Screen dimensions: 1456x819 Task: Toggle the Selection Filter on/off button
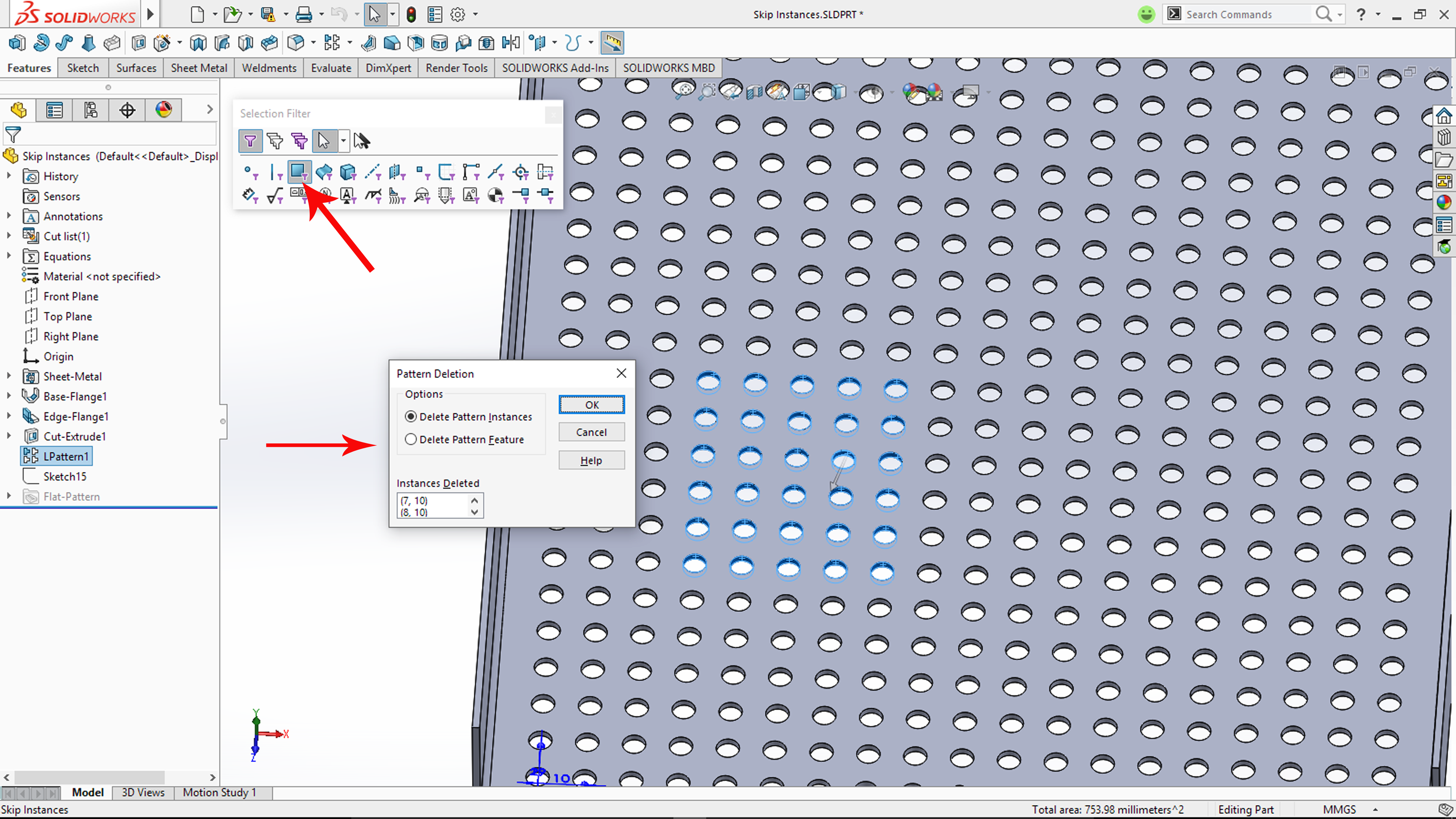250,141
